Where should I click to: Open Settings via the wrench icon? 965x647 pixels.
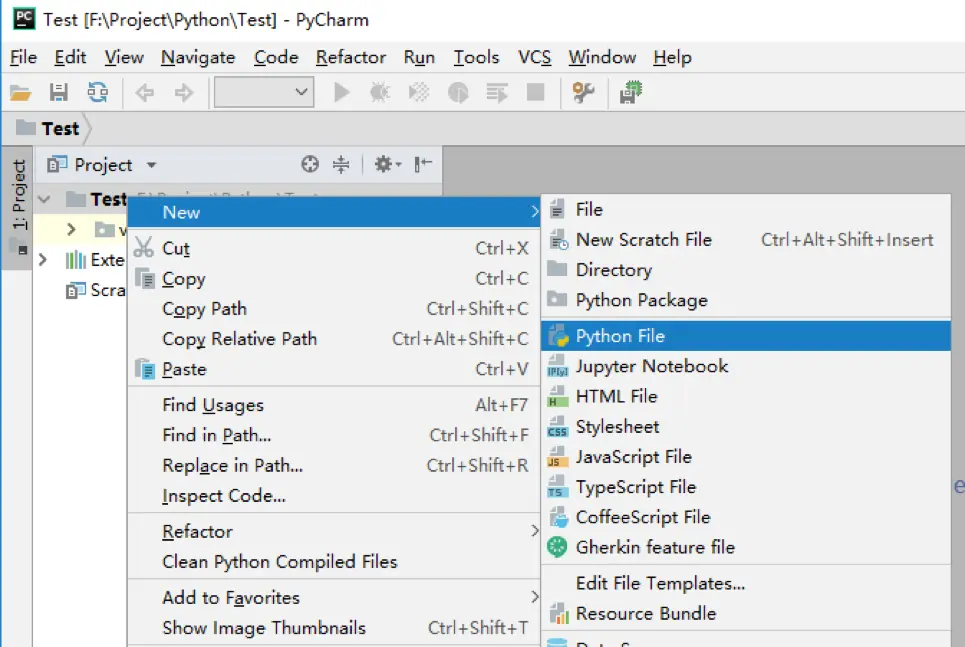583,93
